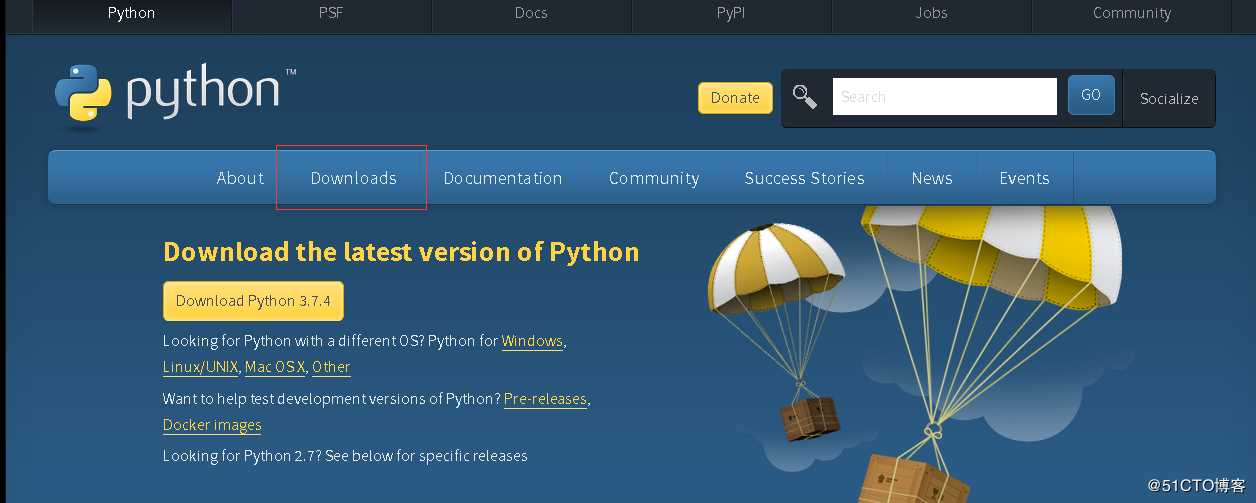The width and height of the screenshot is (1256, 503).
Task: Follow the Mac OS X link
Action: [x=275, y=367]
